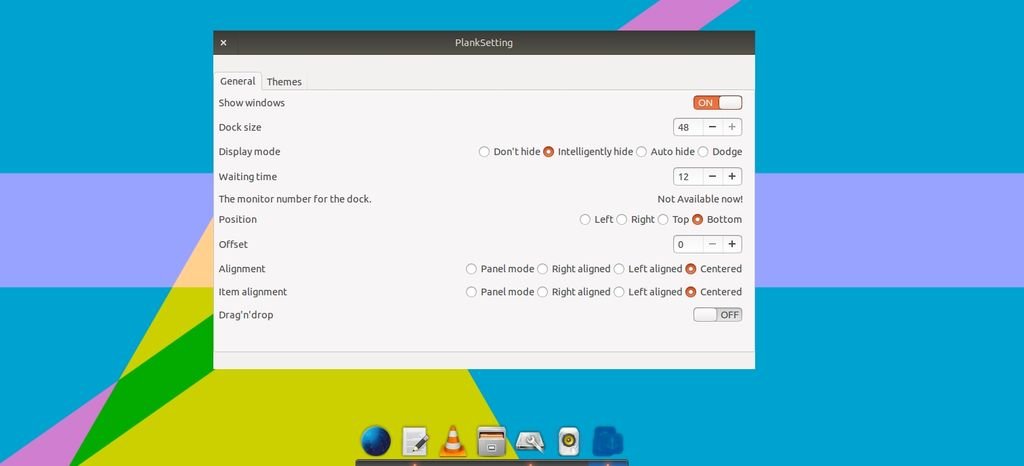Set dock position to Bottom
This screenshot has width=1024, height=466.
[x=717, y=219]
